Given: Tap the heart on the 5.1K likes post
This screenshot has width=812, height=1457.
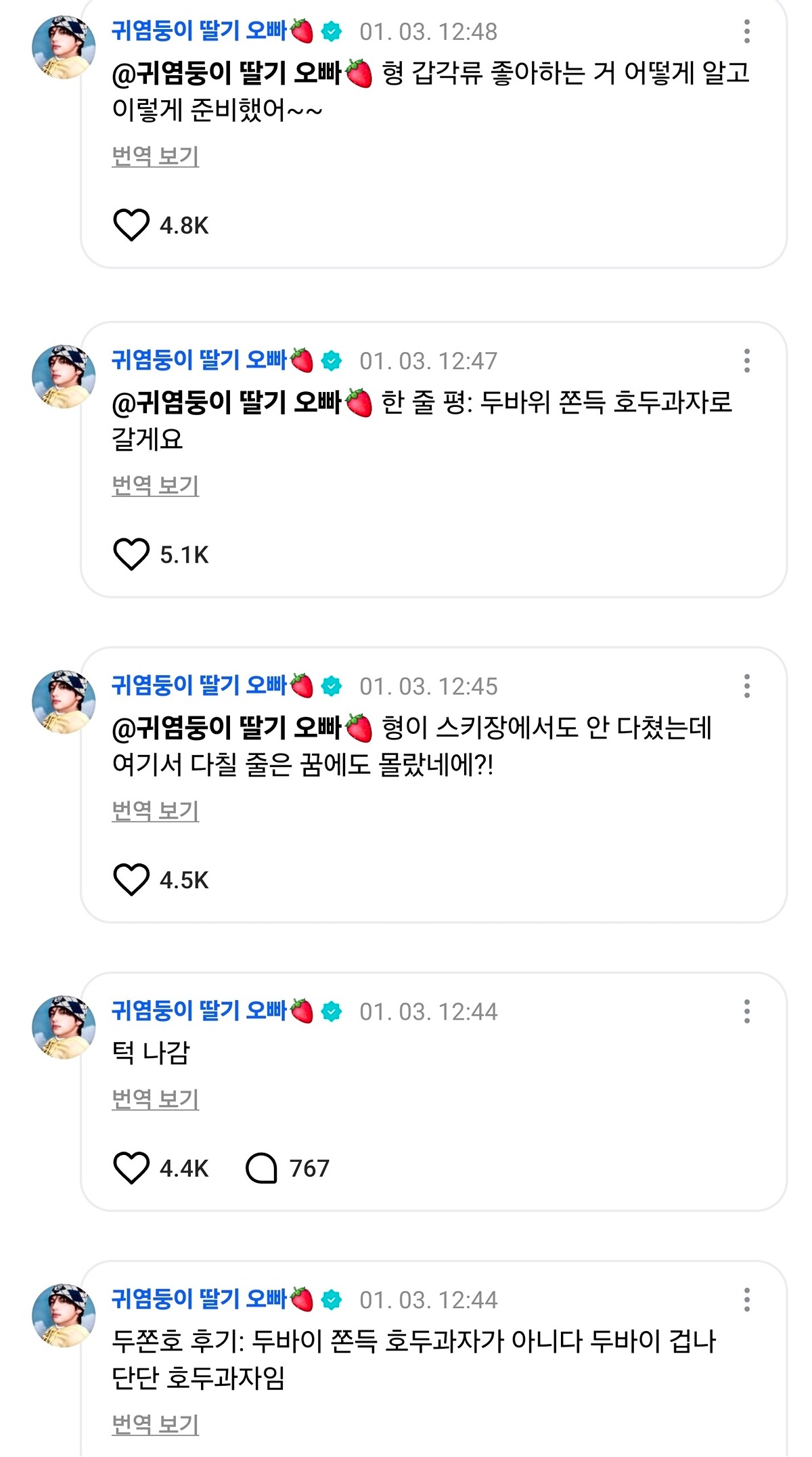Looking at the screenshot, I should click(131, 554).
